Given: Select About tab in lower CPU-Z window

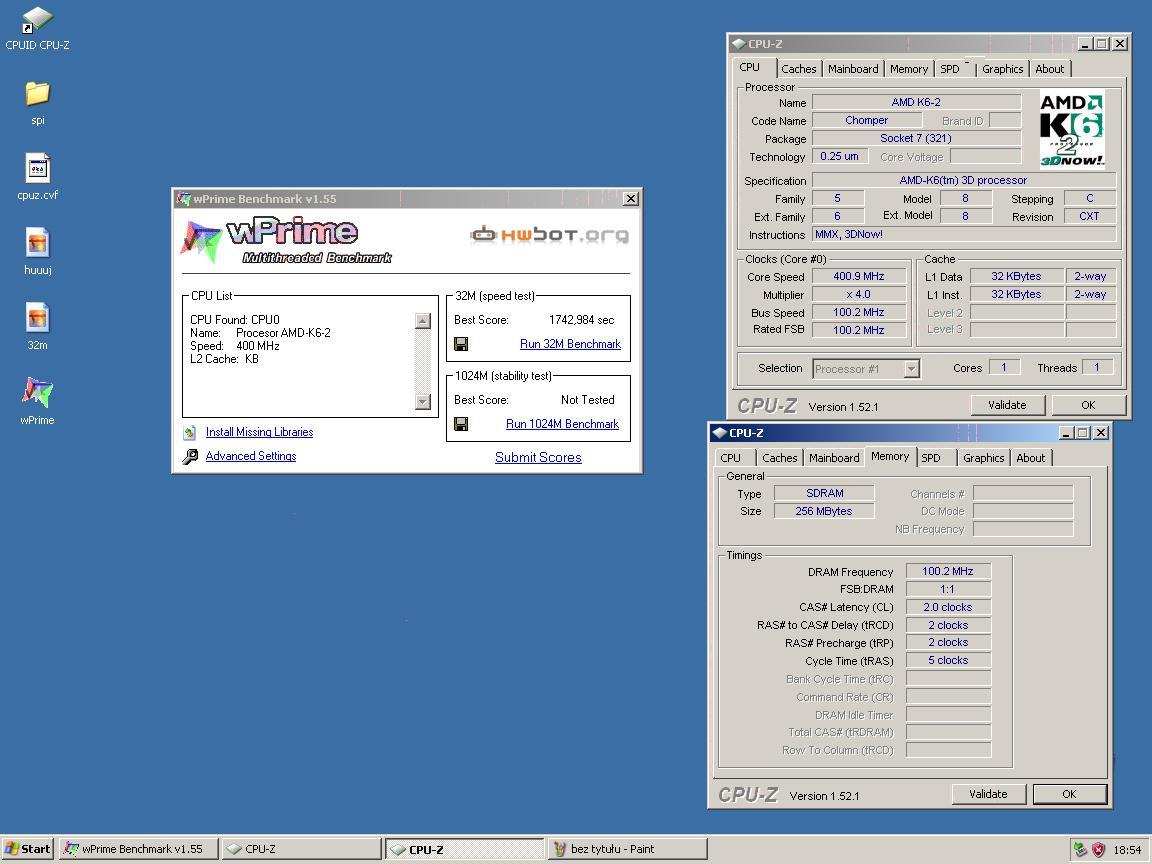Looking at the screenshot, I should point(1030,458).
